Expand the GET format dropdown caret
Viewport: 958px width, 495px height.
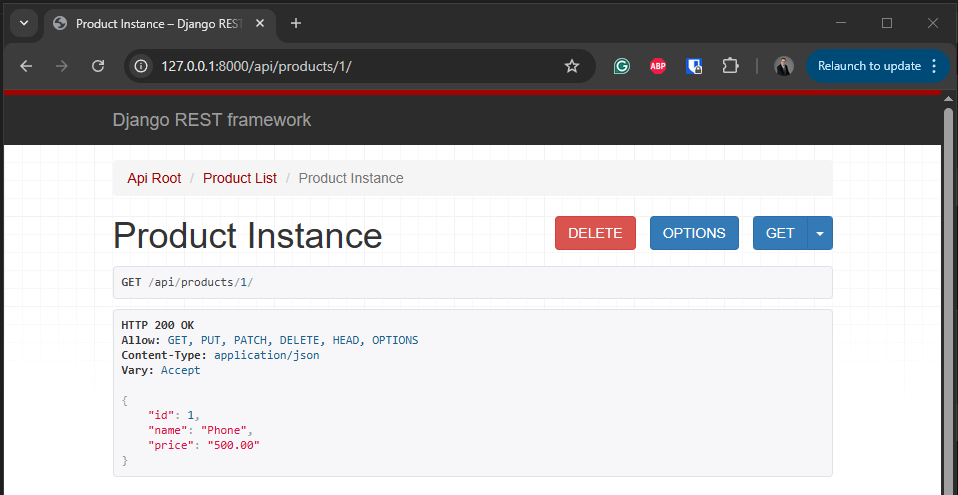(820, 233)
